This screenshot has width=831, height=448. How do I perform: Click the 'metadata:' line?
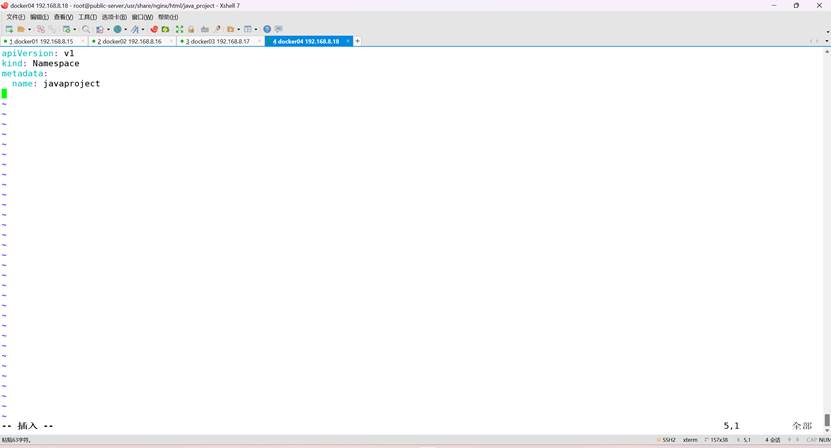[24, 74]
